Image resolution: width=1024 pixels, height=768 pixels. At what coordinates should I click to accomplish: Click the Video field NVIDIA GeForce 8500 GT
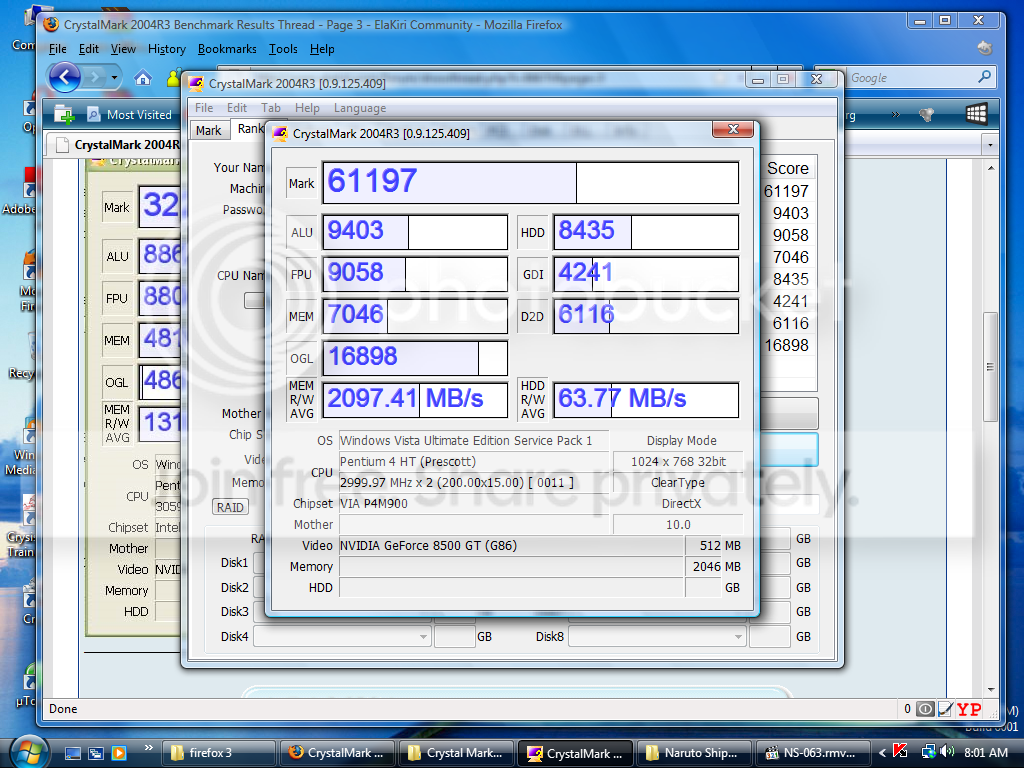(x=511, y=545)
